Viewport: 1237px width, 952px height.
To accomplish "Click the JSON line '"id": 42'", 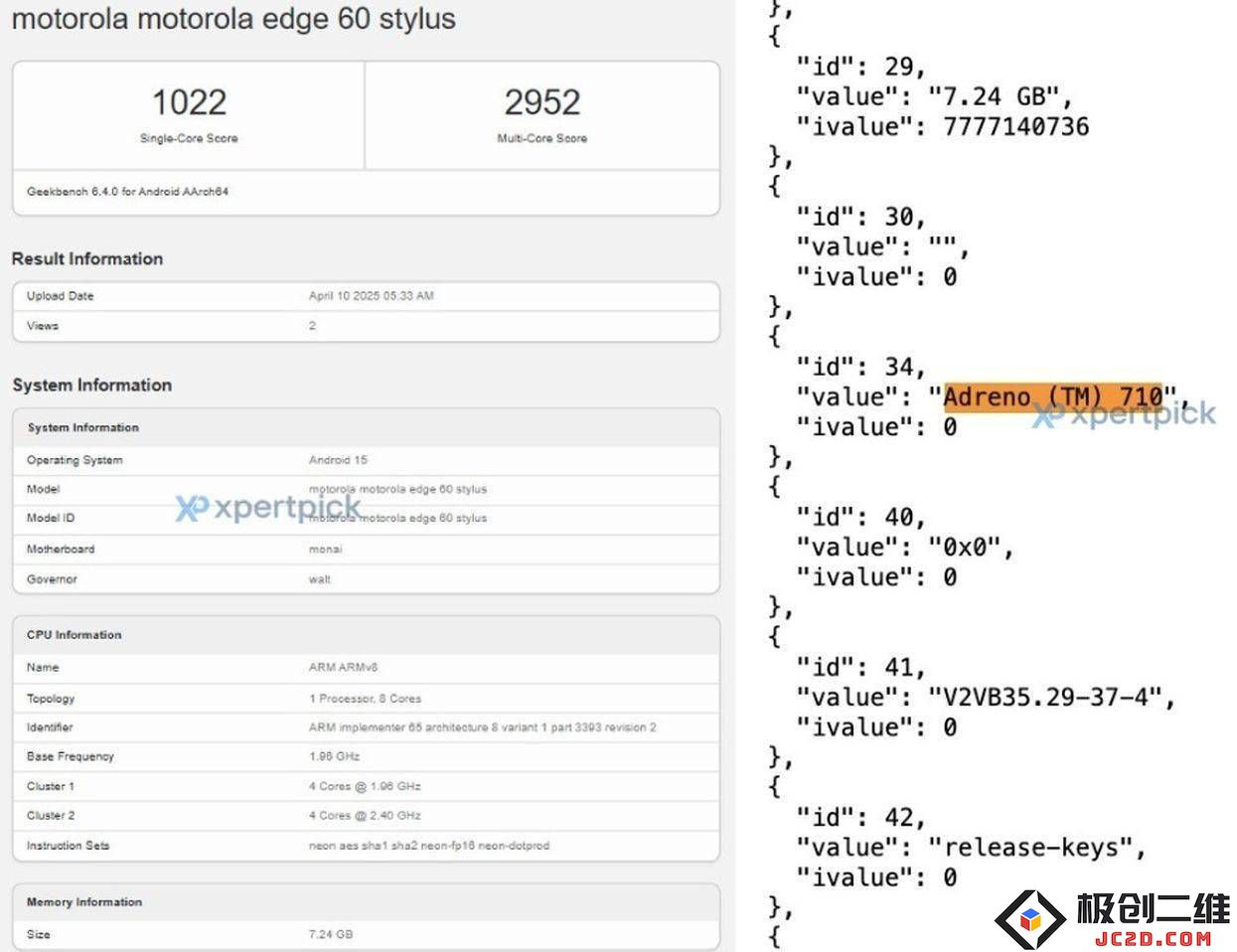I will coord(860,817).
